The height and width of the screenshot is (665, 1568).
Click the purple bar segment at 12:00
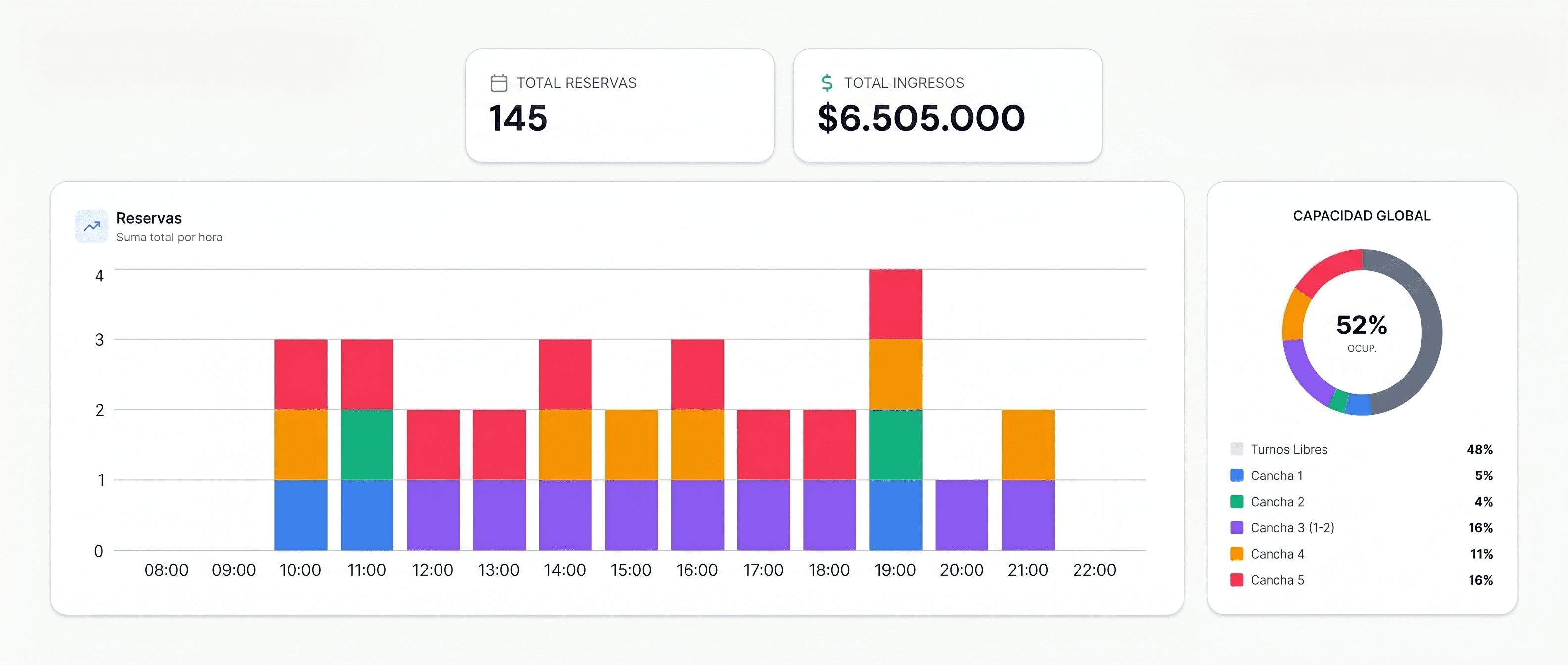433,515
